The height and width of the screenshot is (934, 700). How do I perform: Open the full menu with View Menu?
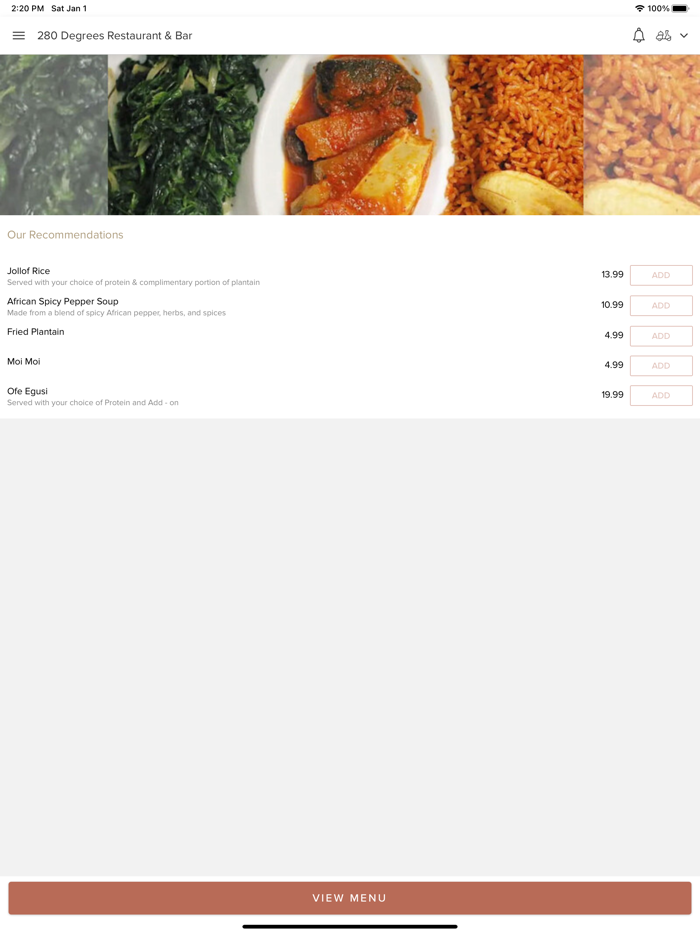[x=350, y=898]
